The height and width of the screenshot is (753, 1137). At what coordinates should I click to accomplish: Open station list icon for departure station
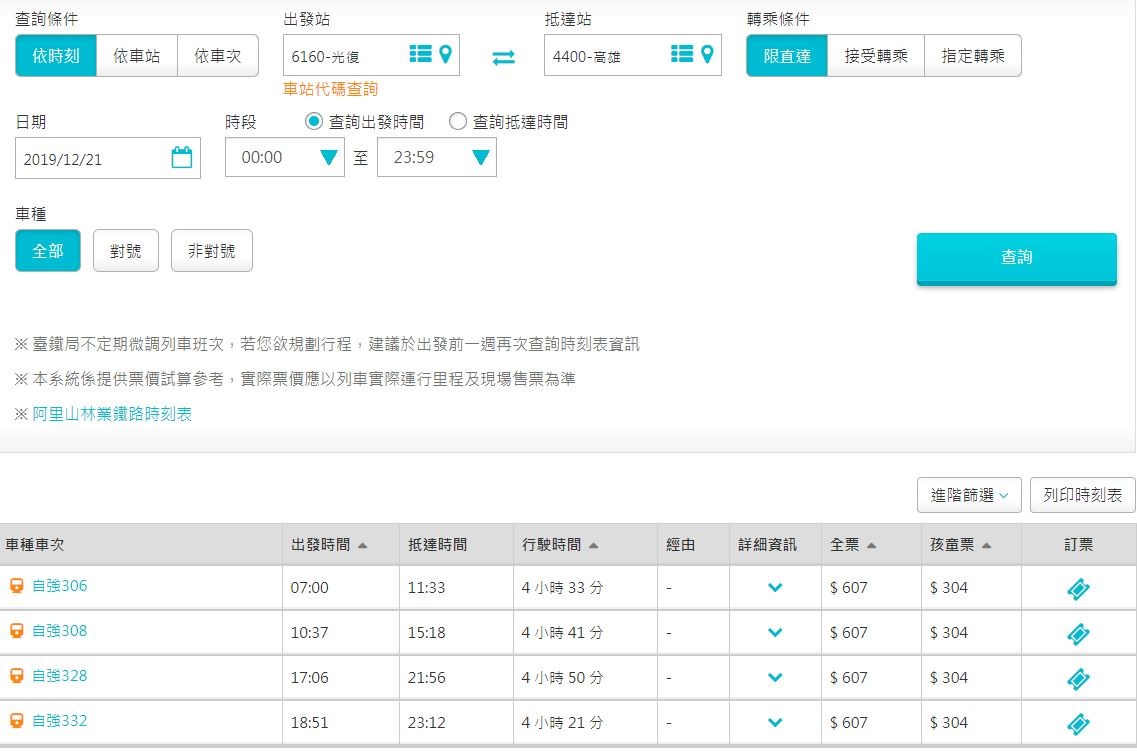point(420,54)
